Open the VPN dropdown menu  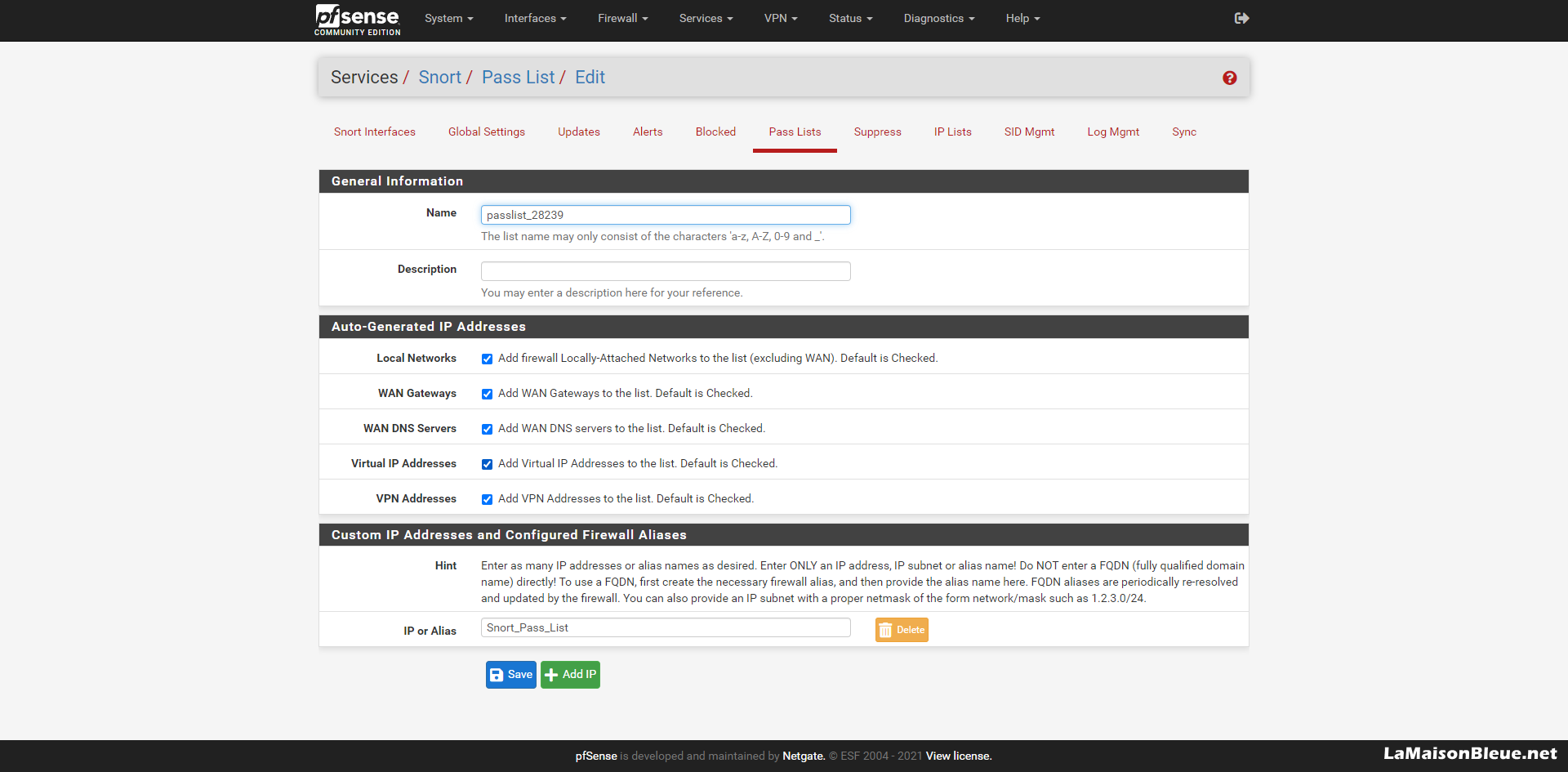[x=781, y=18]
